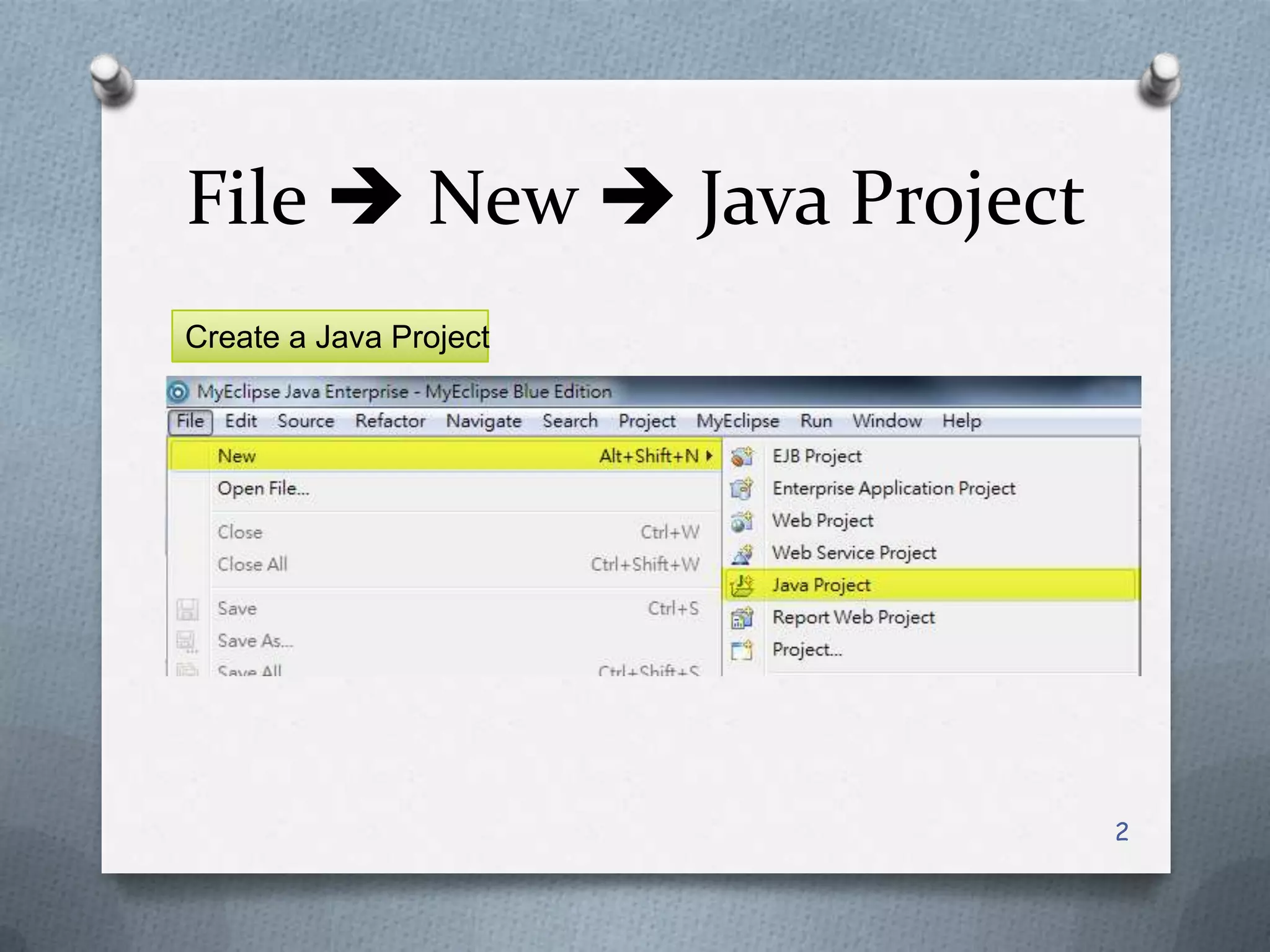Click the Report Web Project icon

742,618
